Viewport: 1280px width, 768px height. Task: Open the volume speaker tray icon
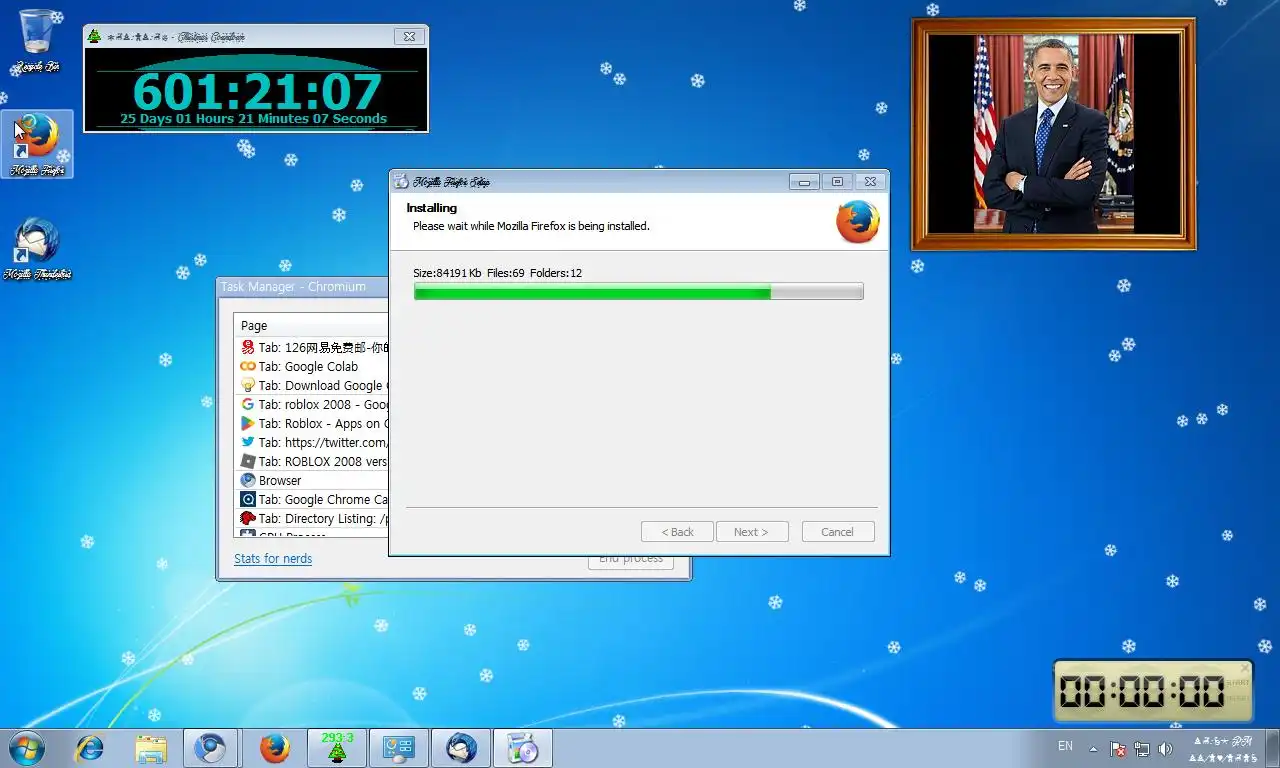1165,748
